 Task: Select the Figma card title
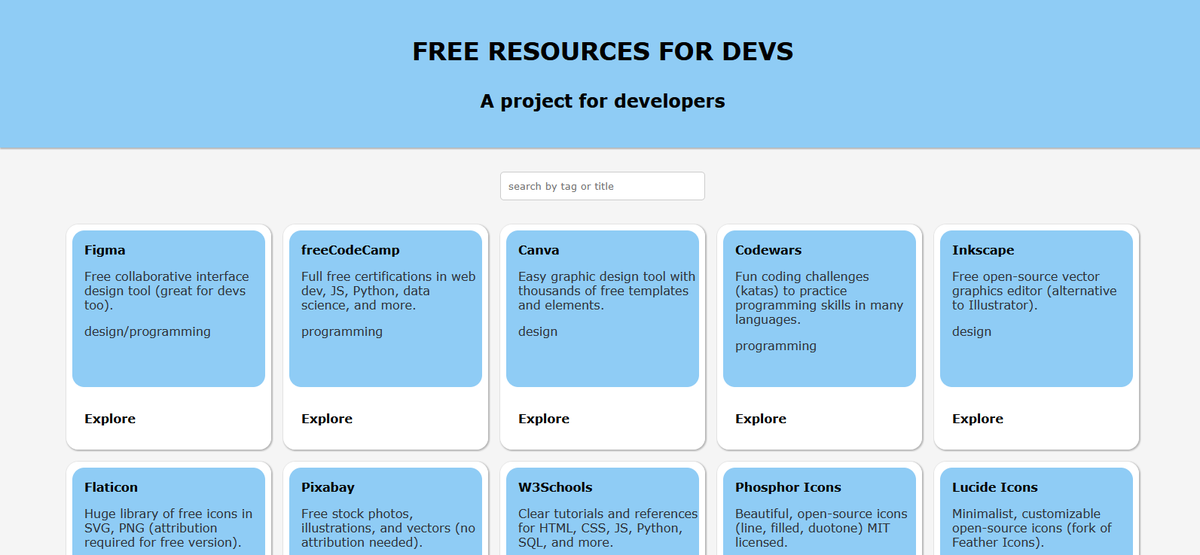[x=105, y=250]
